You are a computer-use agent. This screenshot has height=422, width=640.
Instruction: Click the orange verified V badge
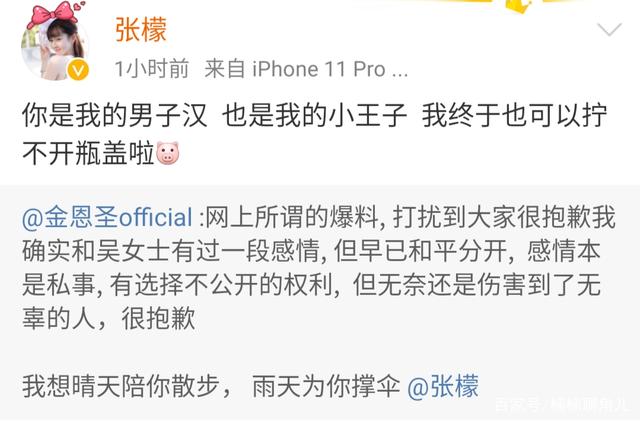[78, 70]
